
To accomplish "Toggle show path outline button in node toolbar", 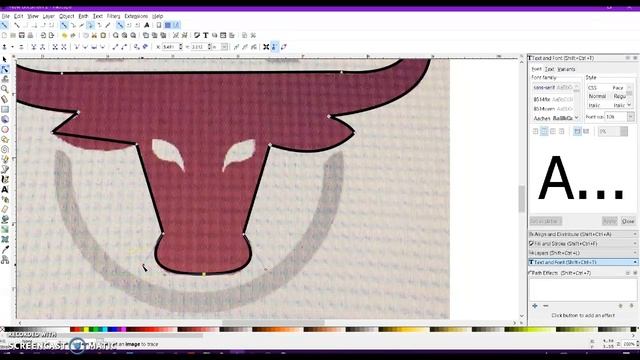I will pos(283,47).
